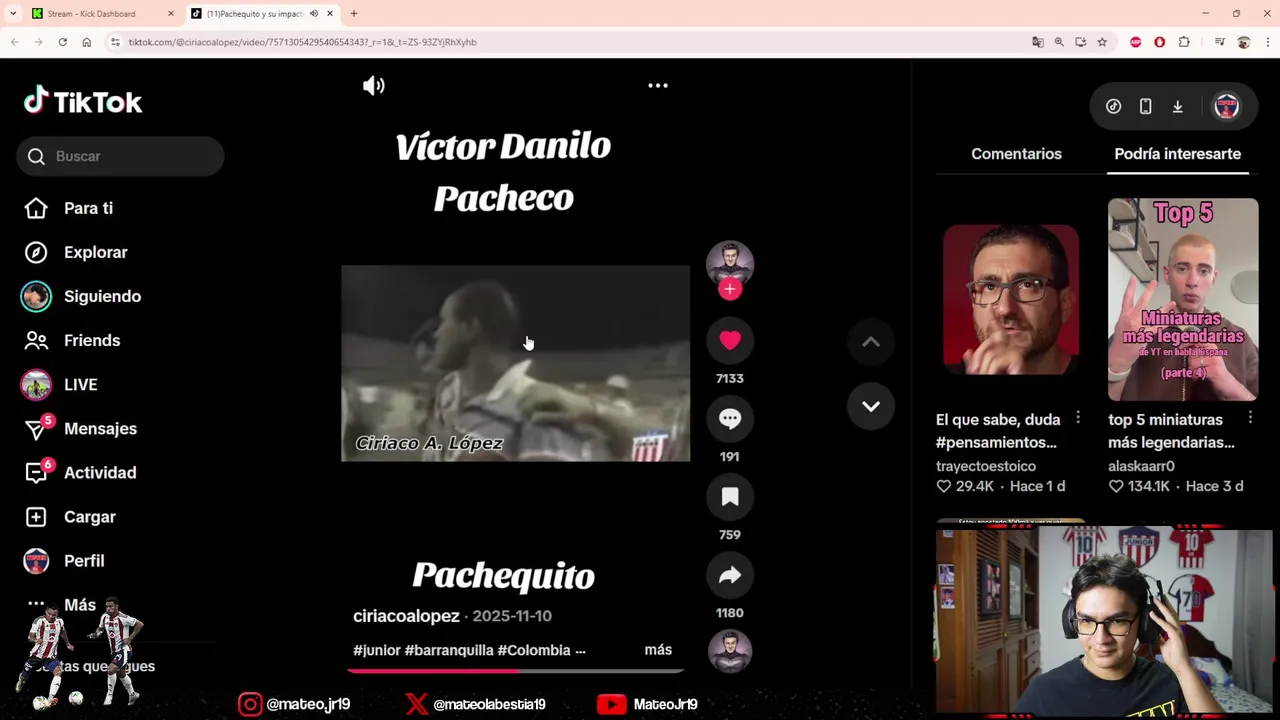Open the account avatar in top-right pill

point(1226,106)
